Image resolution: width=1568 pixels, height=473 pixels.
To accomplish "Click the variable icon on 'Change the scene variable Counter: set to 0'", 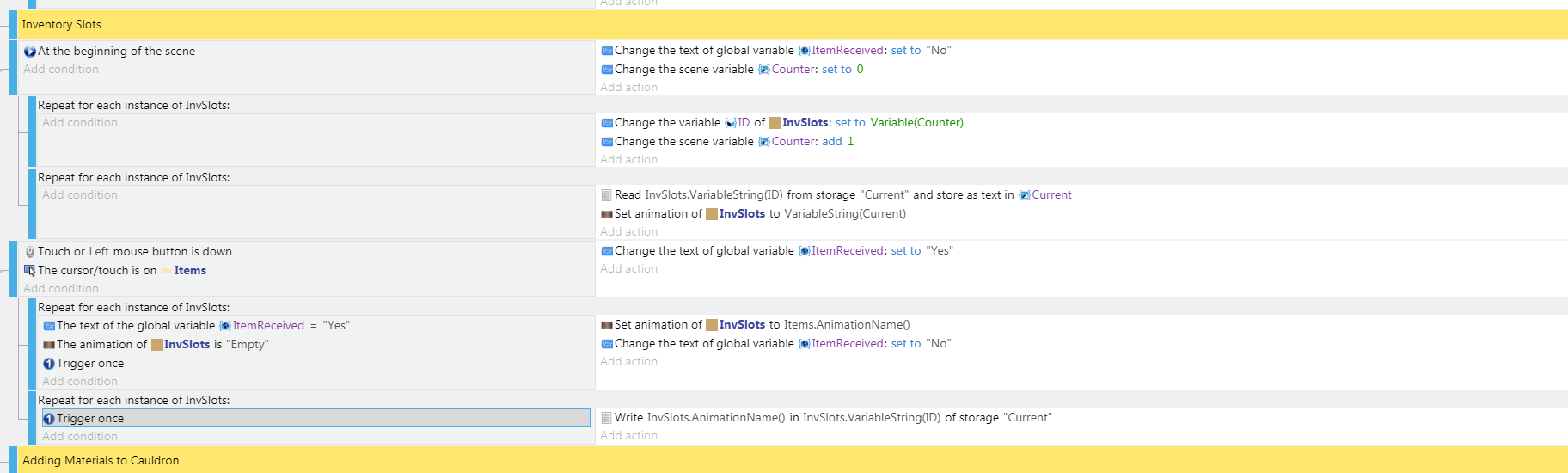I will pos(607,70).
